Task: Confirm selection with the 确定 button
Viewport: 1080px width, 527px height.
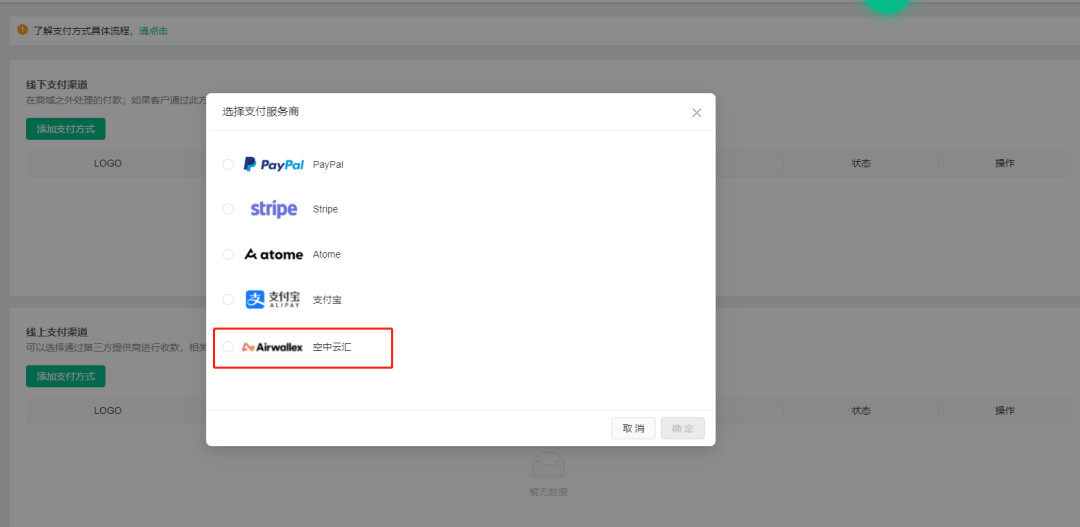Action: pos(682,428)
